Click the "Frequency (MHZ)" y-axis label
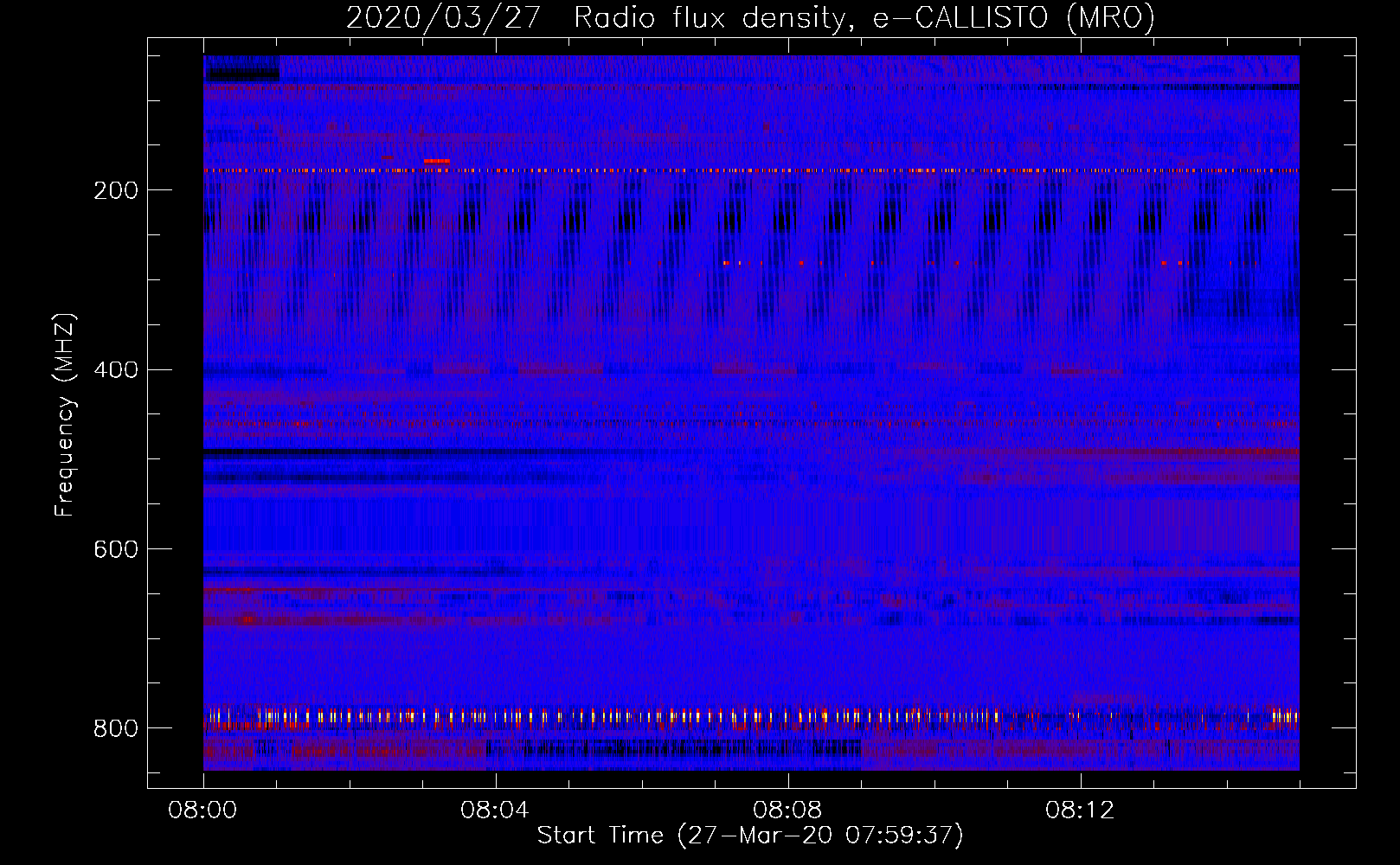 coord(65,415)
